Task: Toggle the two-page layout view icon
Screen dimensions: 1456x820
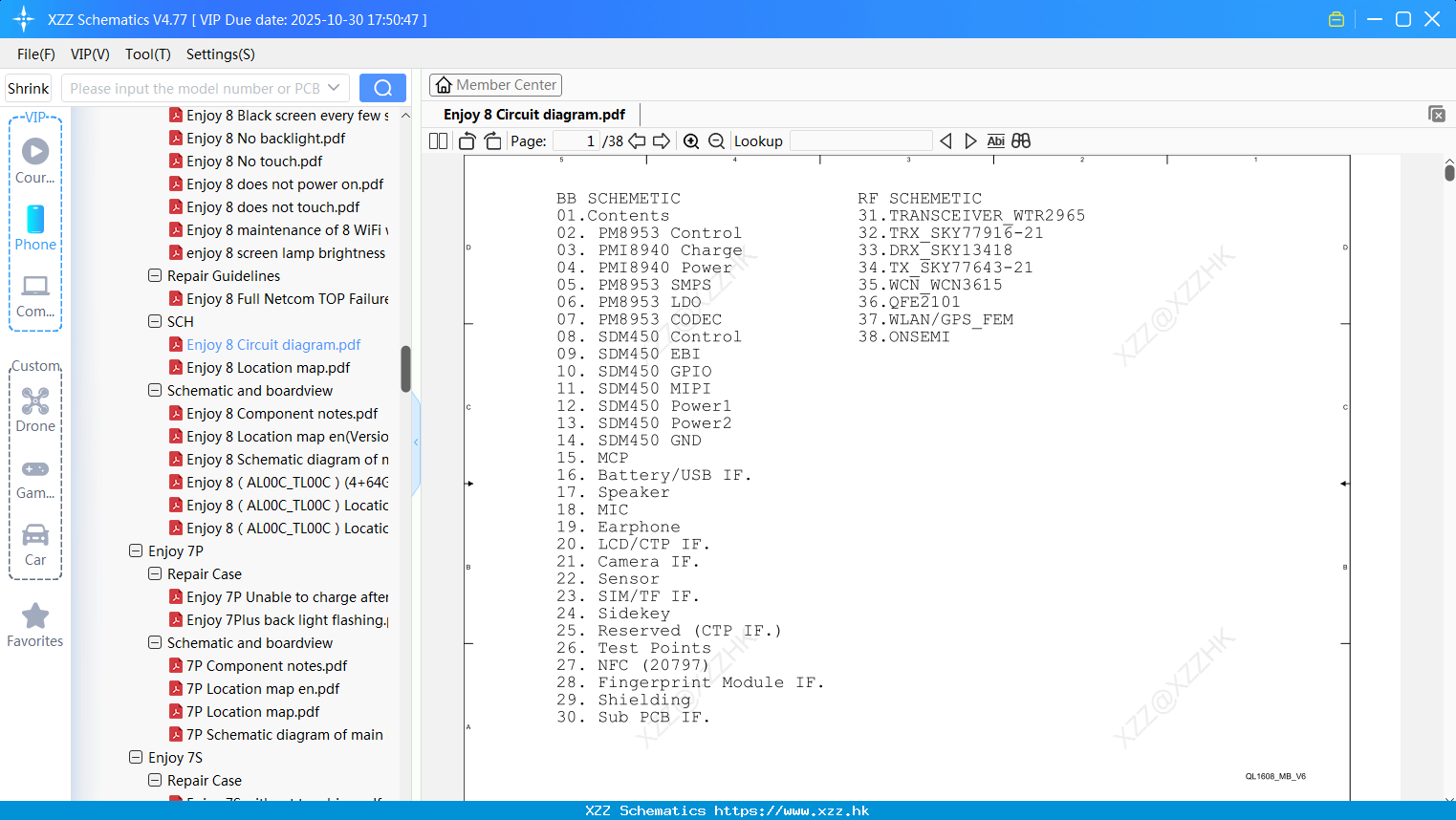Action: coord(438,141)
